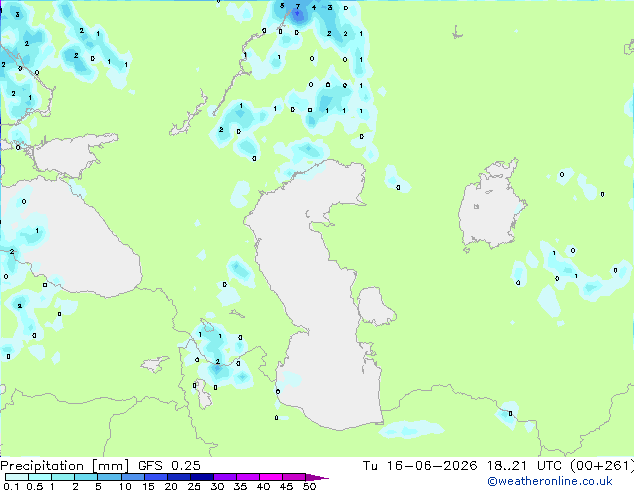Click the '40' color scale label
Viewport: 634px width, 490px height.
pos(263,486)
